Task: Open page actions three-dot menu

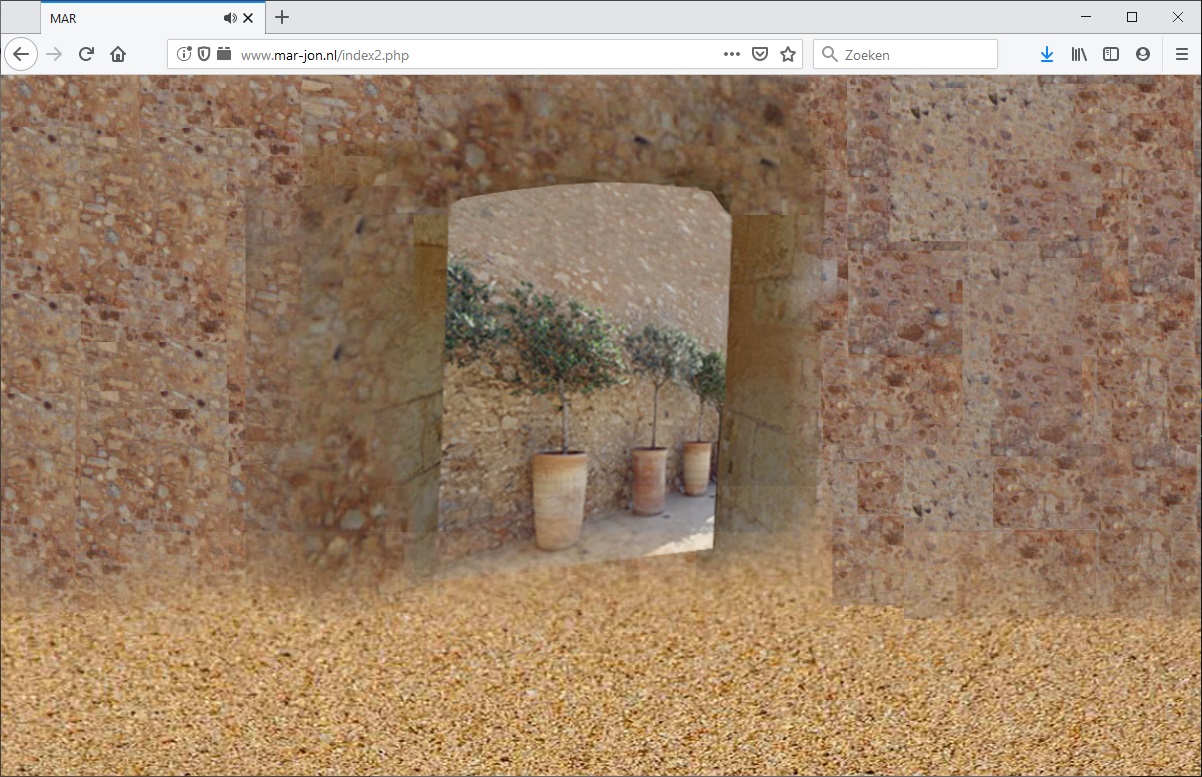Action: click(732, 54)
